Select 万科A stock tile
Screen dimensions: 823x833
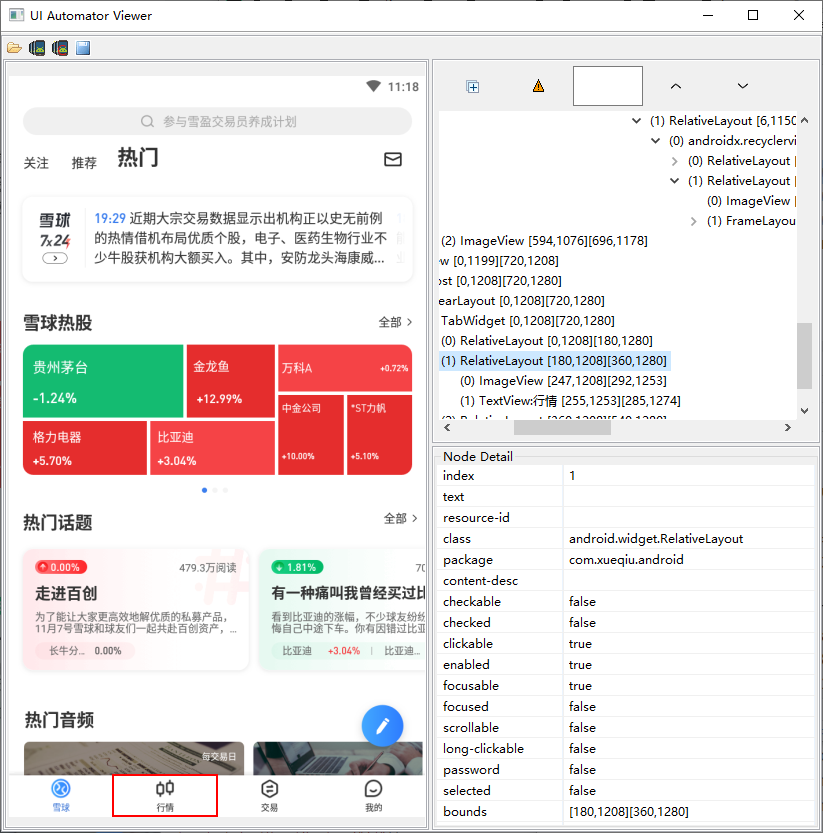pos(345,368)
